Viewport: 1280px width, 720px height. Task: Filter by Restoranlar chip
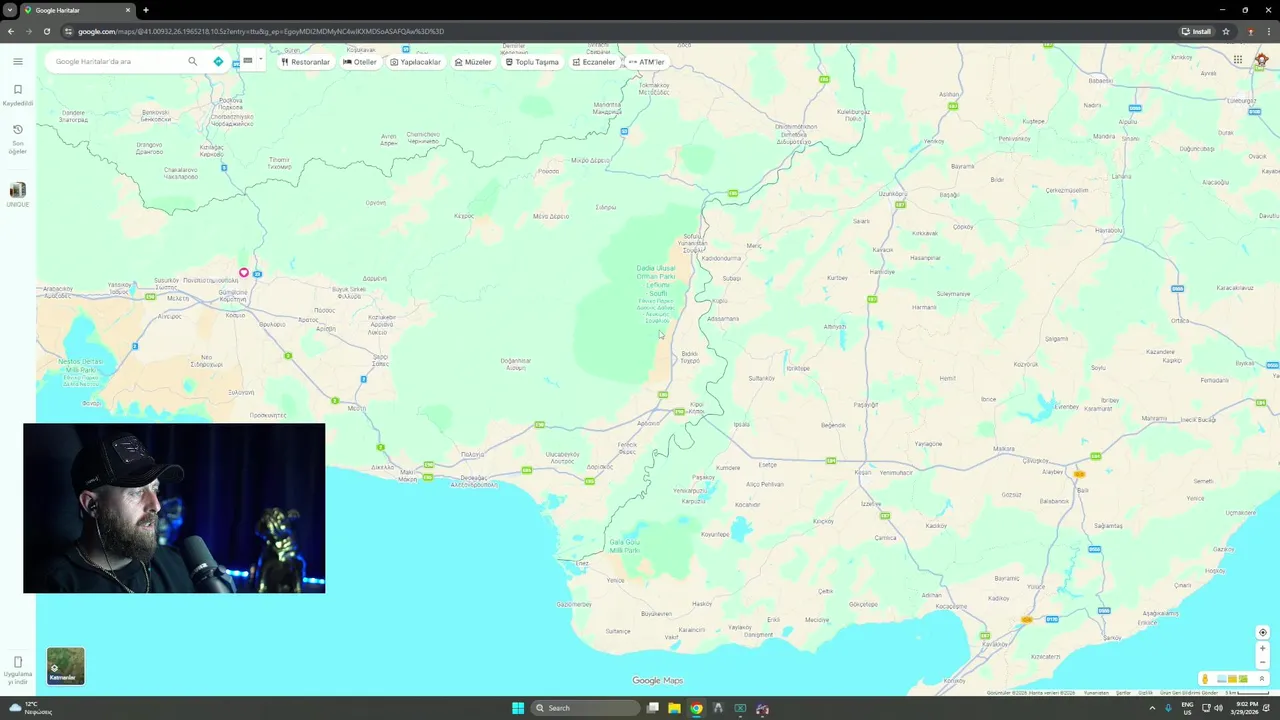coord(305,62)
